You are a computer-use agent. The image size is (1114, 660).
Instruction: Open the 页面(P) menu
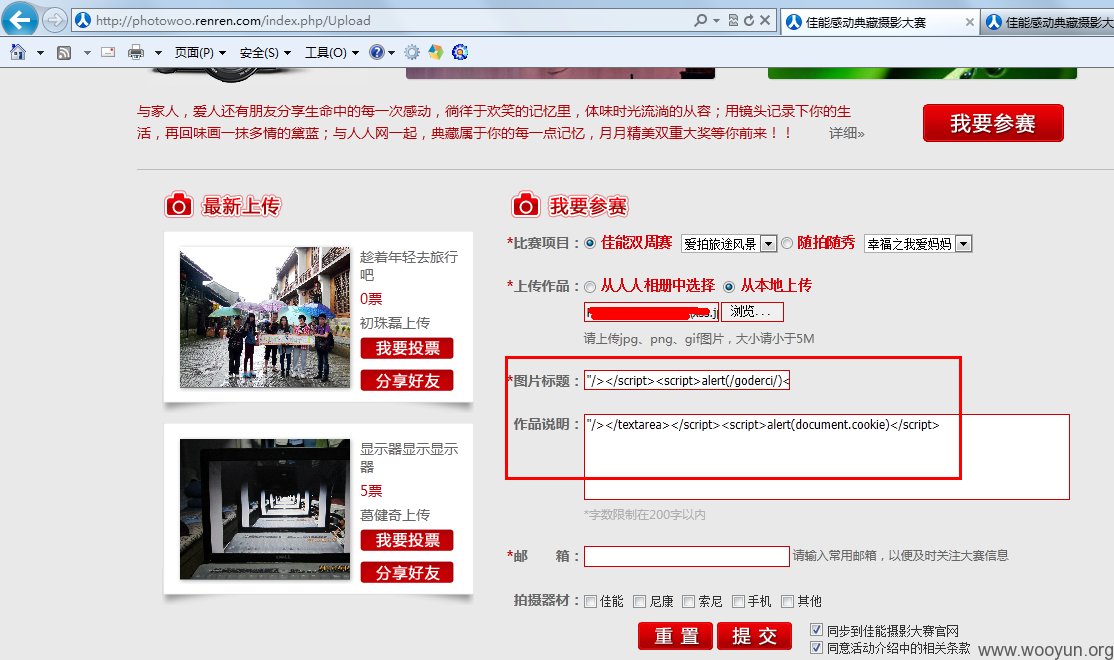(200, 53)
